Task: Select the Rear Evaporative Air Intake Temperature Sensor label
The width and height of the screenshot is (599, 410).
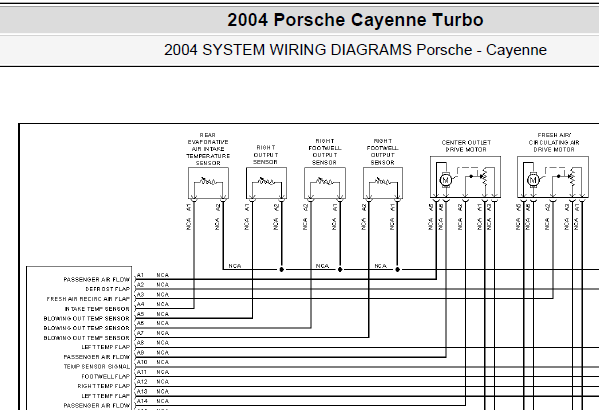Action: pos(208,149)
